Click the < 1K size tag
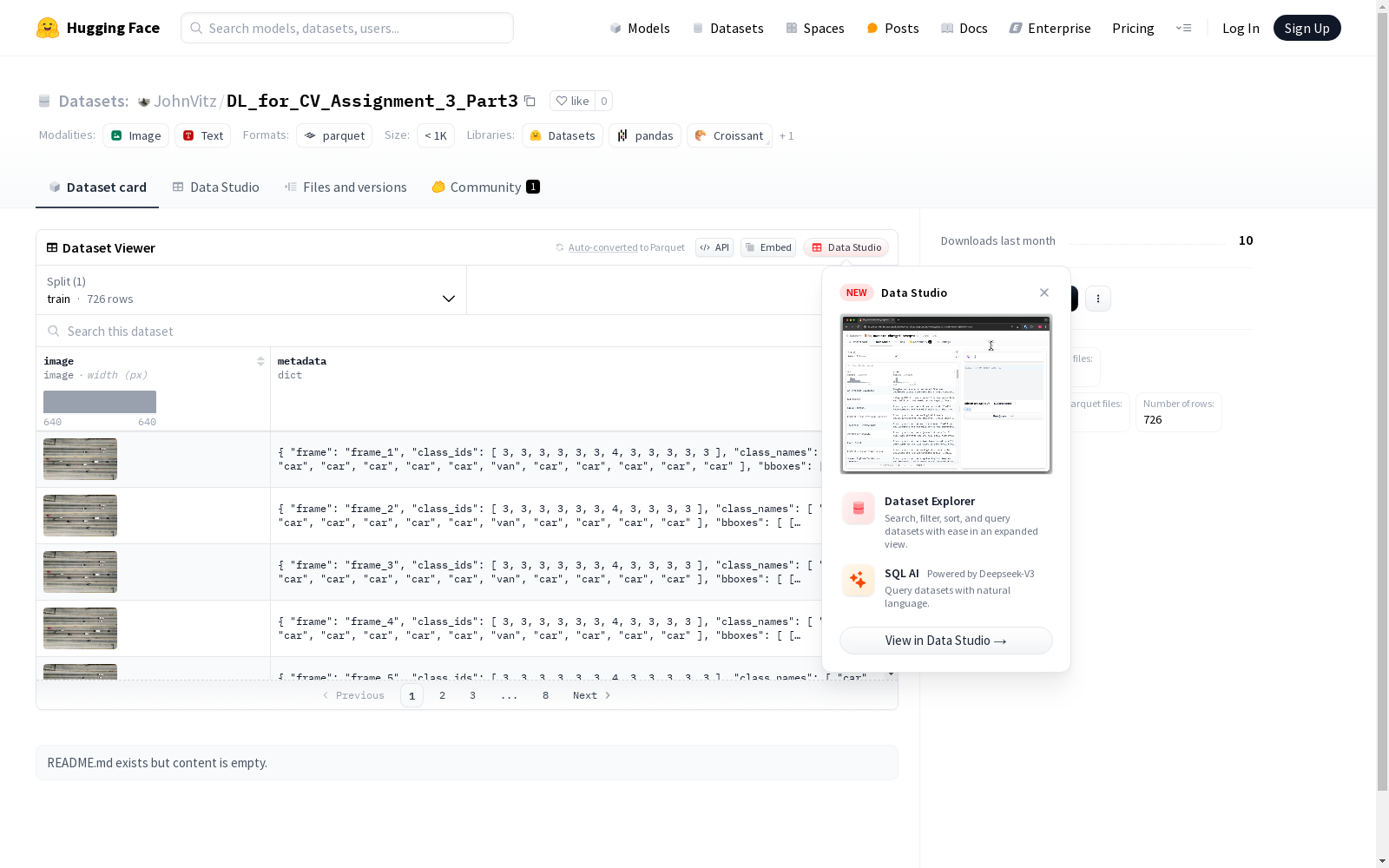This screenshot has height=868, width=1389. [x=436, y=135]
